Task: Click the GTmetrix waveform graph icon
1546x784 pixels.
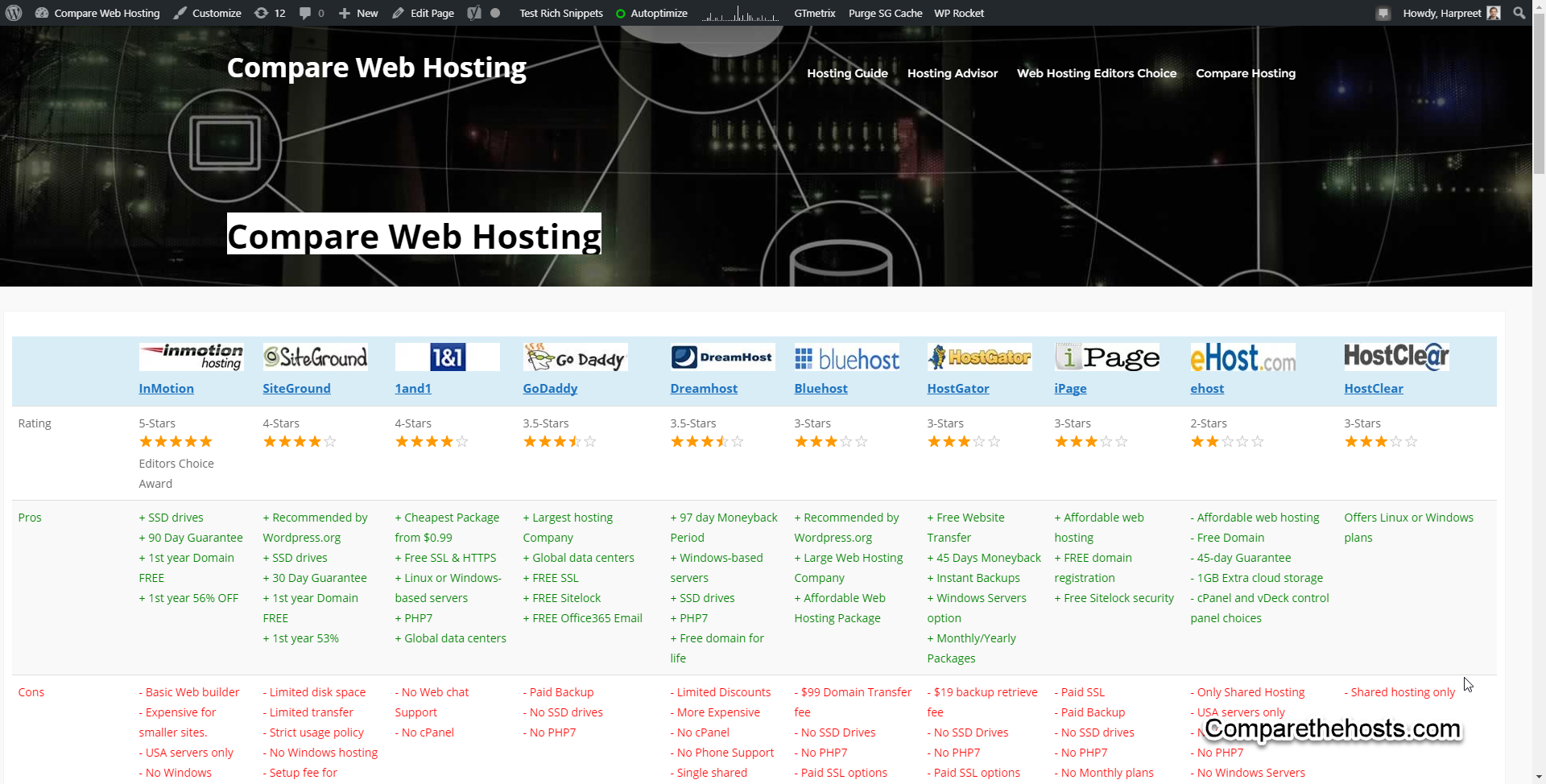Action: 741,13
